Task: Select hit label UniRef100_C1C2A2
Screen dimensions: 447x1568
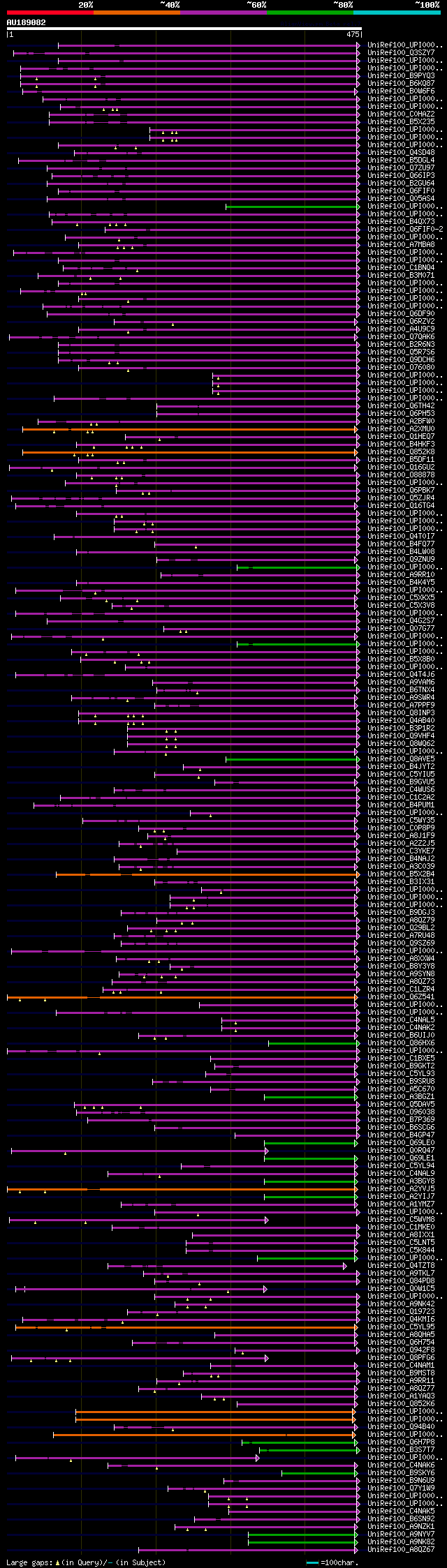Action: pos(401,797)
